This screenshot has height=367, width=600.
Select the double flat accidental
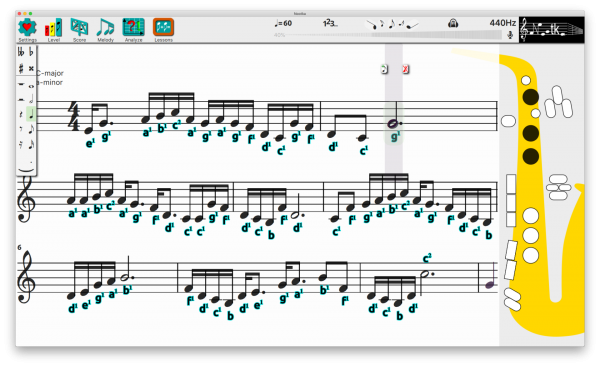pyautogui.click(x=21, y=52)
